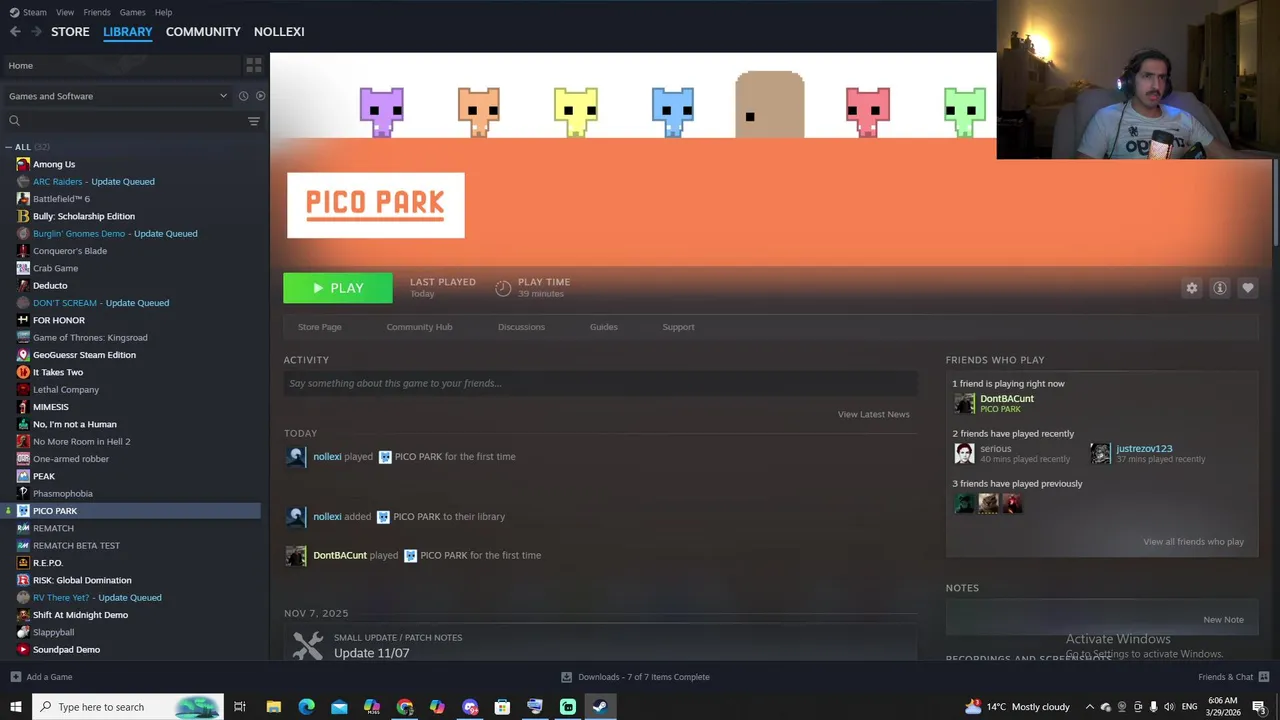Open the Support link
This screenshot has width=1280, height=720.
click(x=678, y=327)
